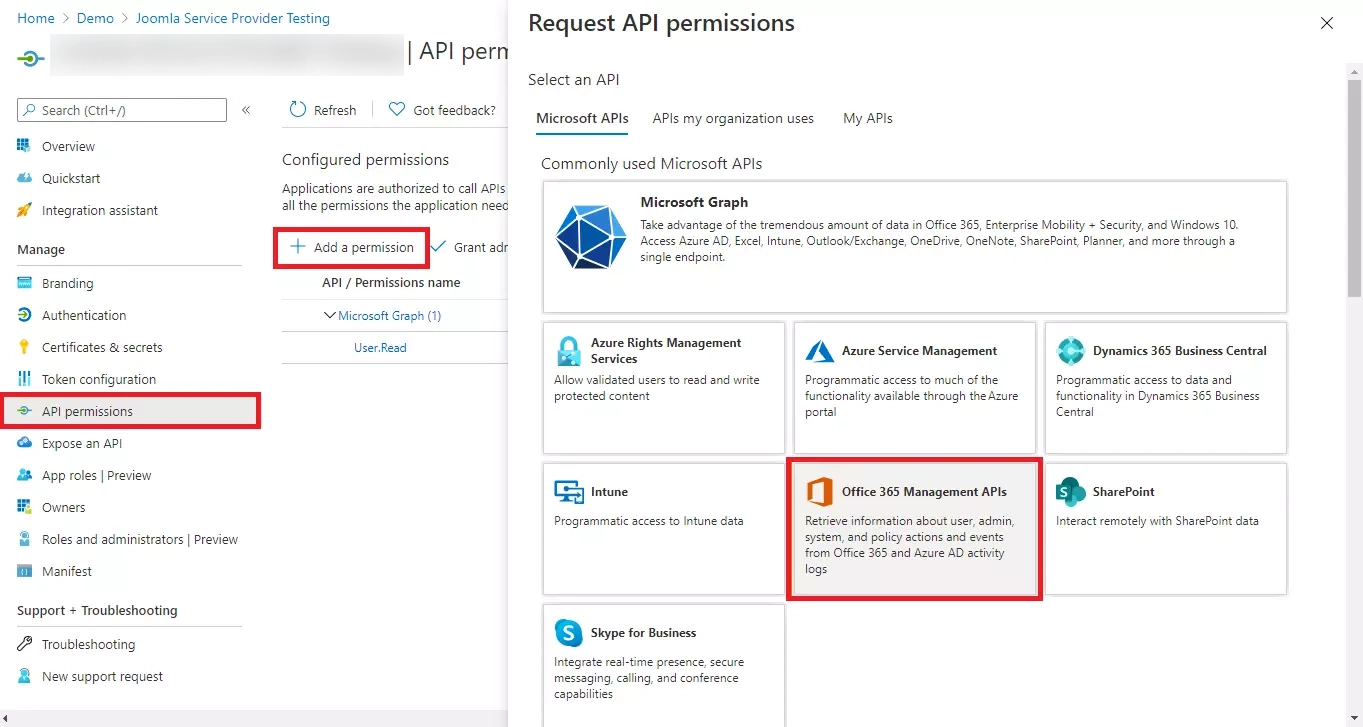The height and width of the screenshot is (727, 1363).
Task: Click the Expose an API cloud icon
Action: (x=24, y=443)
